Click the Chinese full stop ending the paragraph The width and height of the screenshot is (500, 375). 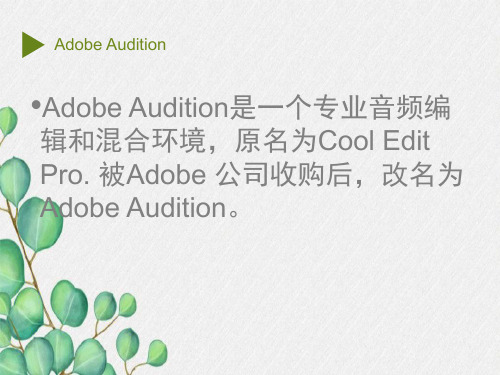click(234, 213)
